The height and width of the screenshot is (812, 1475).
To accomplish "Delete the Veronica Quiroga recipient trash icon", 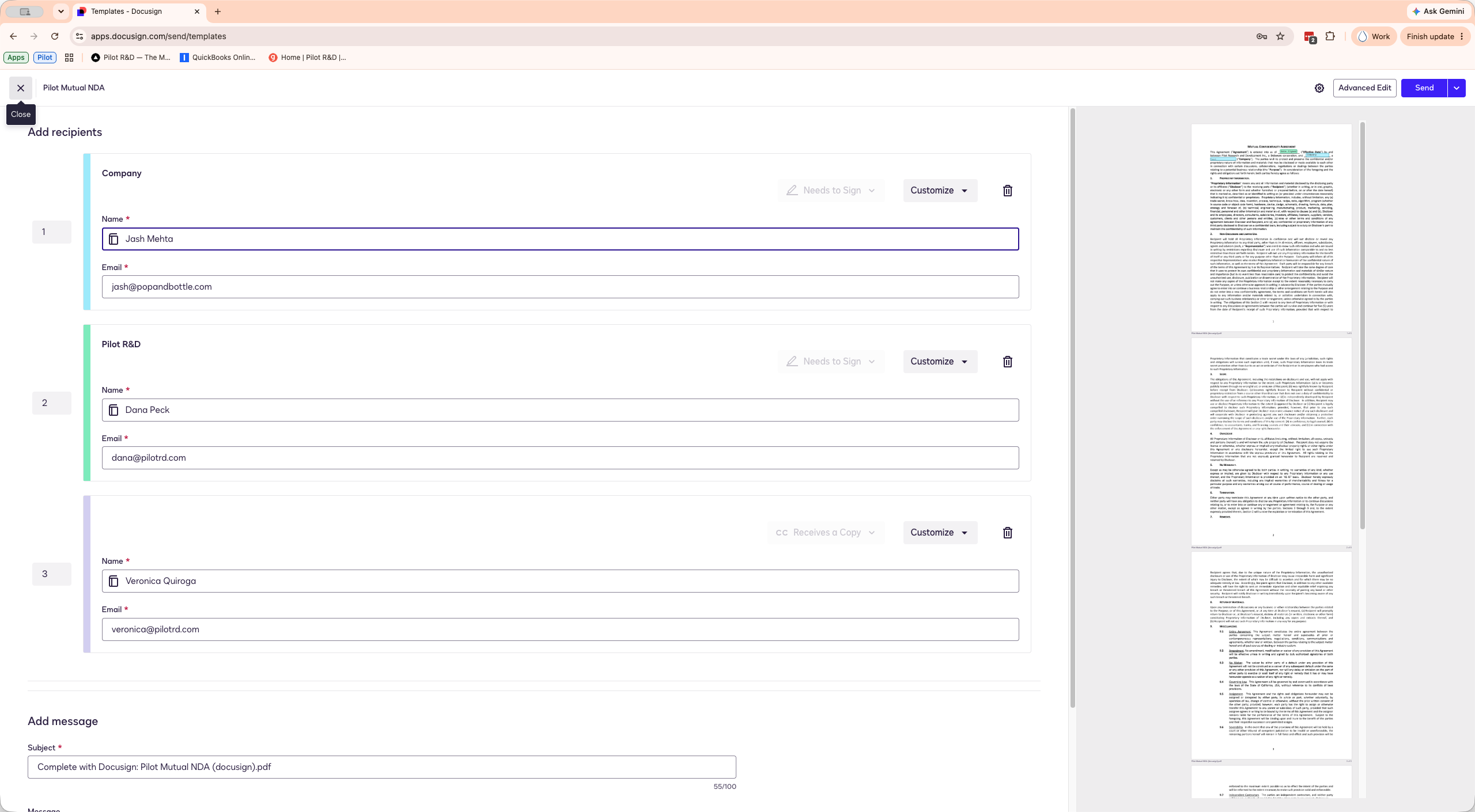I will (1008, 533).
